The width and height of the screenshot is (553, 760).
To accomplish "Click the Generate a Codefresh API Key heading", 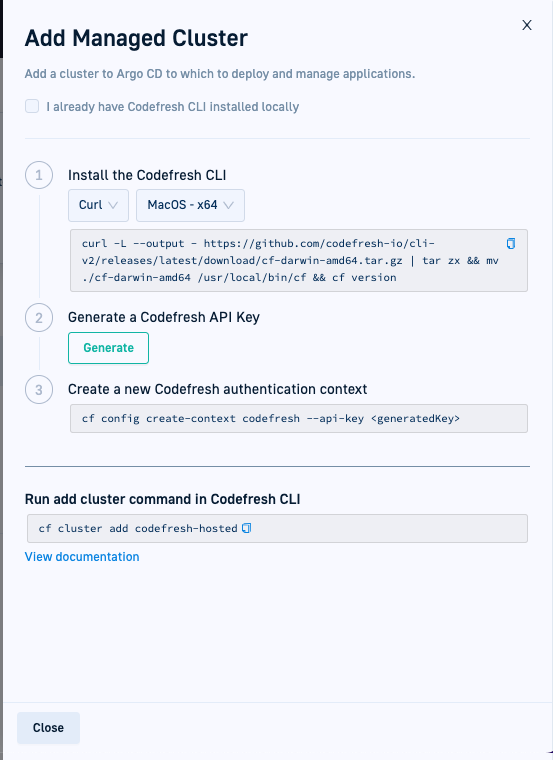I will pyautogui.click(x=164, y=317).
